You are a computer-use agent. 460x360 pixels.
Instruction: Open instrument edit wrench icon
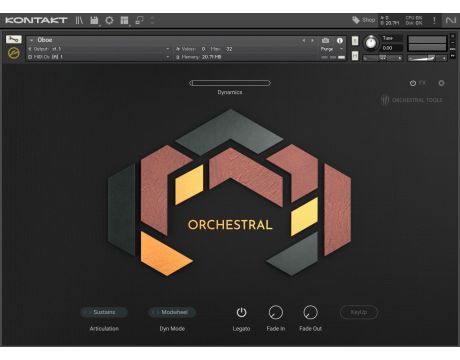coord(14,39)
